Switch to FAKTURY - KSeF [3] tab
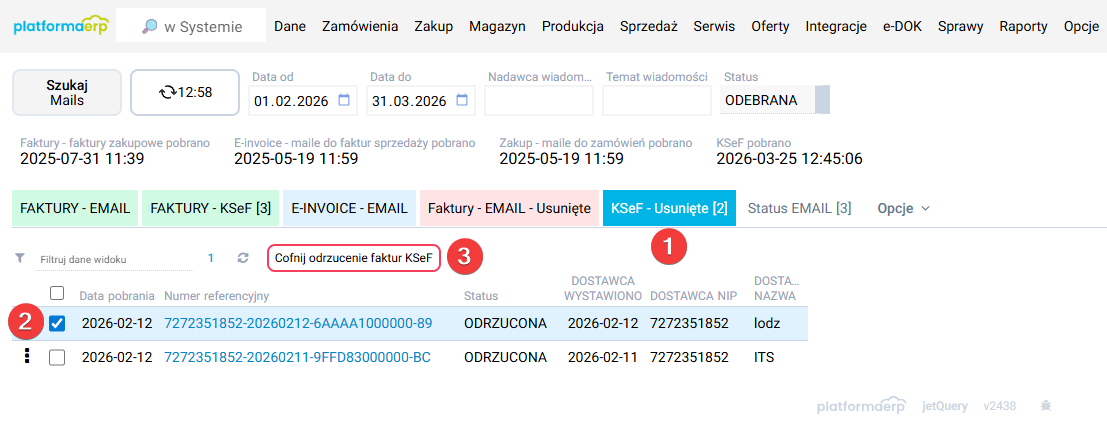This screenshot has height=425, width=1107. pyautogui.click(x=210, y=208)
